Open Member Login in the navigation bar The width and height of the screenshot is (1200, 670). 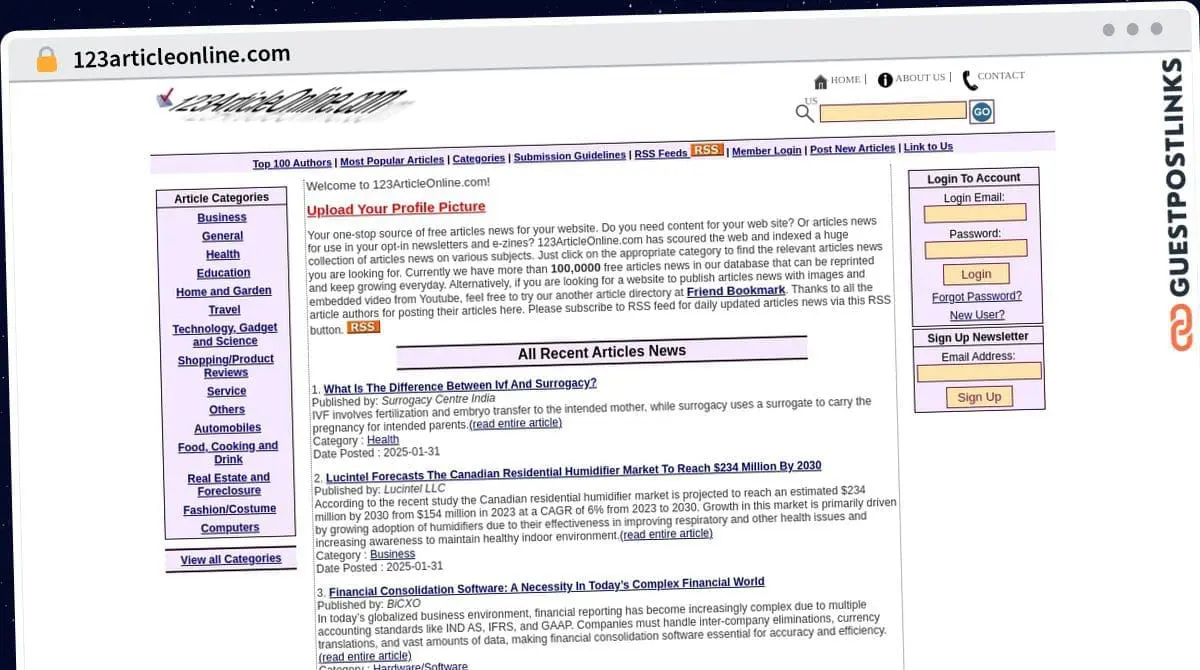[767, 151]
